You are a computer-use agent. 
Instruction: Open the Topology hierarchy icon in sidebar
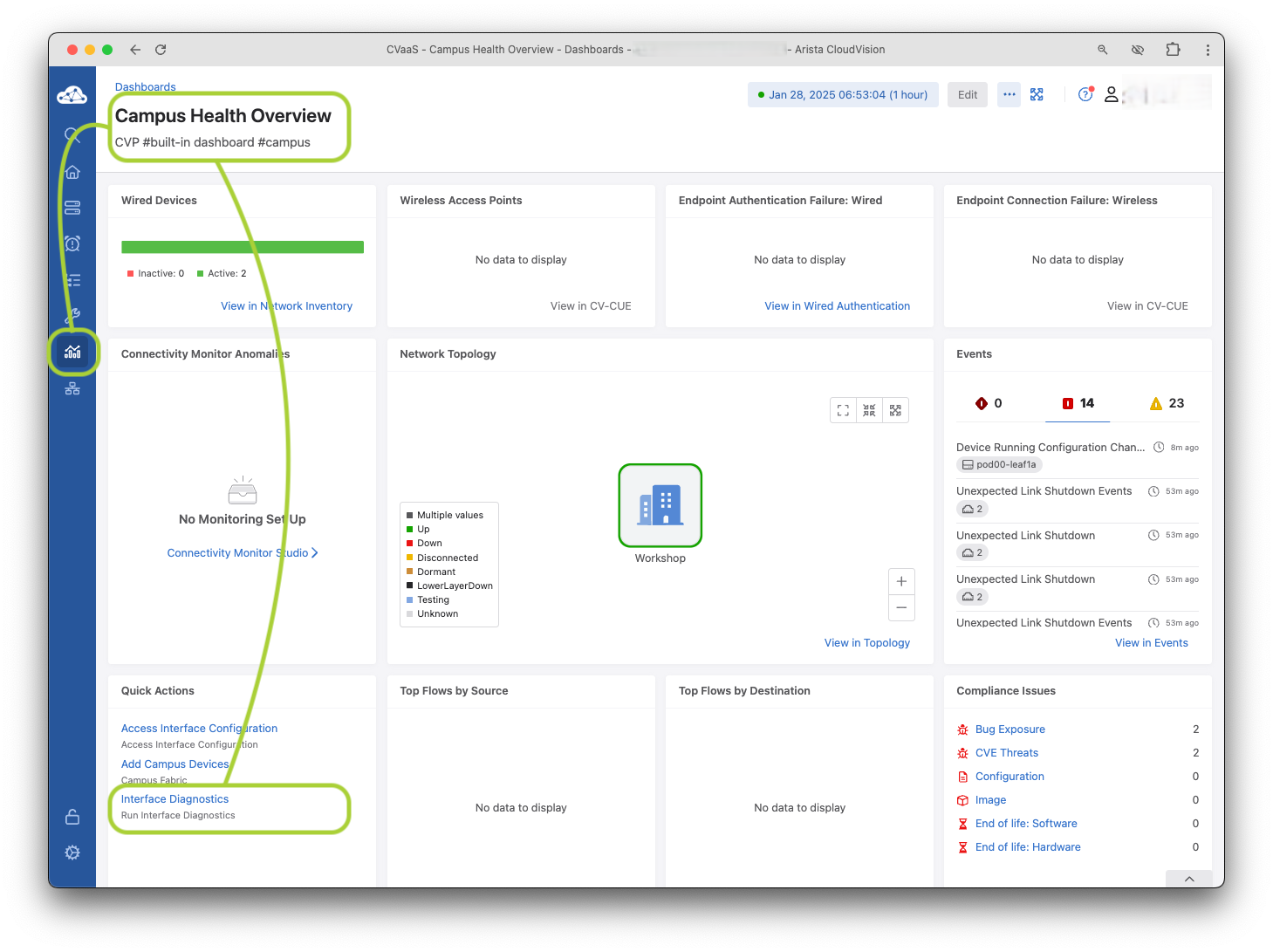tap(72, 389)
